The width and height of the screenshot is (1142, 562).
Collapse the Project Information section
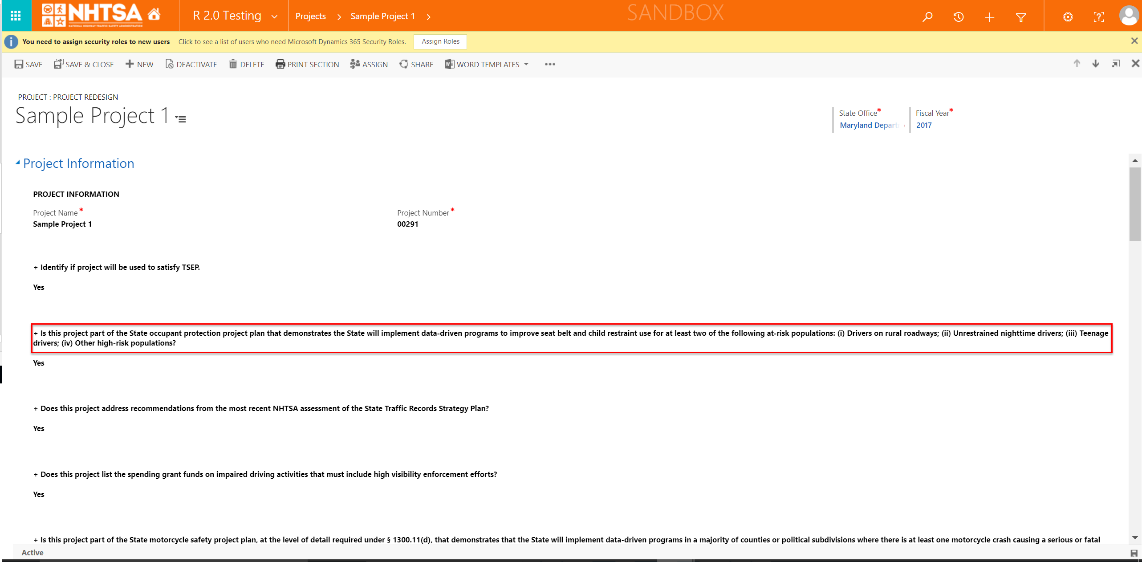pos(18,164)
